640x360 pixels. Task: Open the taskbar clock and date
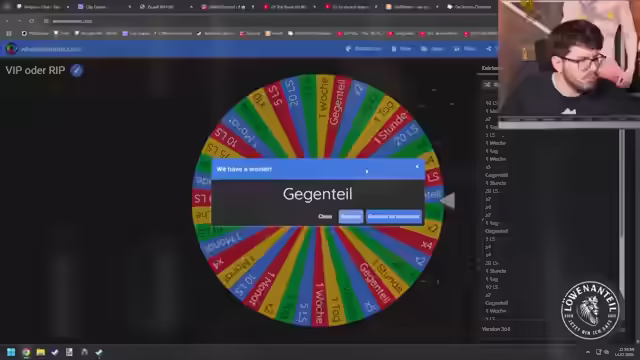coord(625,352)
